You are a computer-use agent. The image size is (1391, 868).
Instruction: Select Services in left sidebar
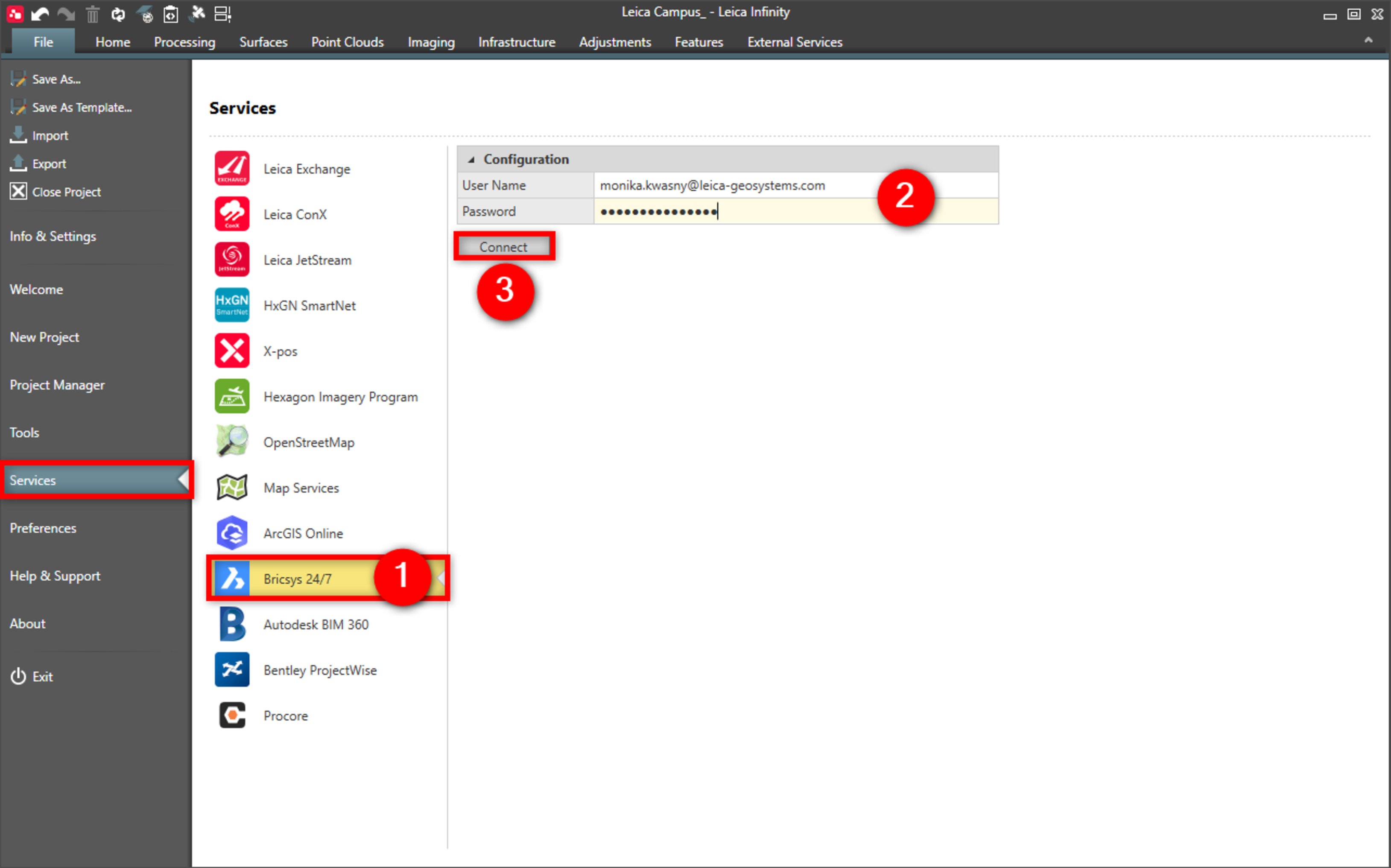(96, 480)
